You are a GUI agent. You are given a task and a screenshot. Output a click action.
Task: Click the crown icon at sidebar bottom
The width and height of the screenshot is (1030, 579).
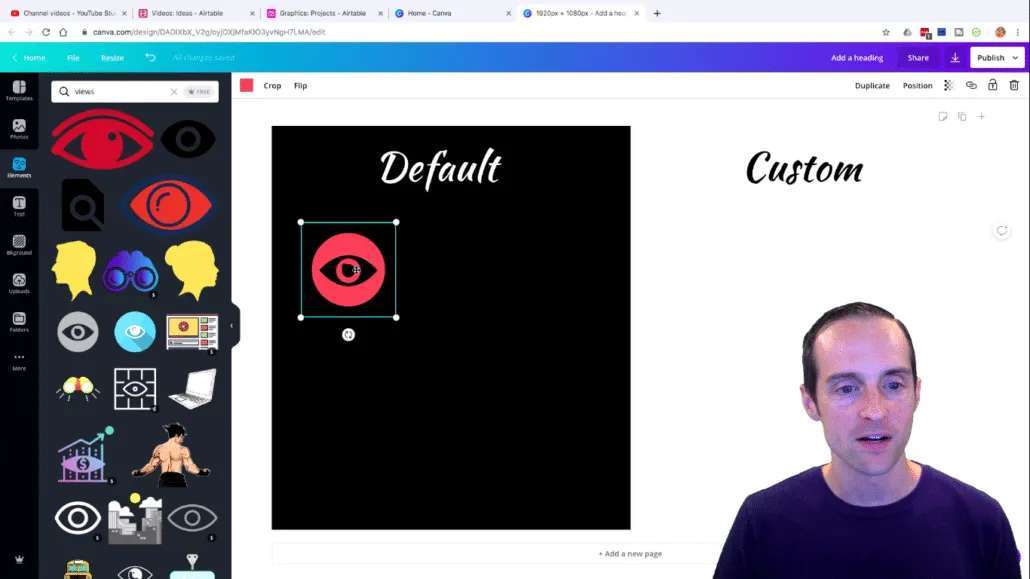(19, 560)
